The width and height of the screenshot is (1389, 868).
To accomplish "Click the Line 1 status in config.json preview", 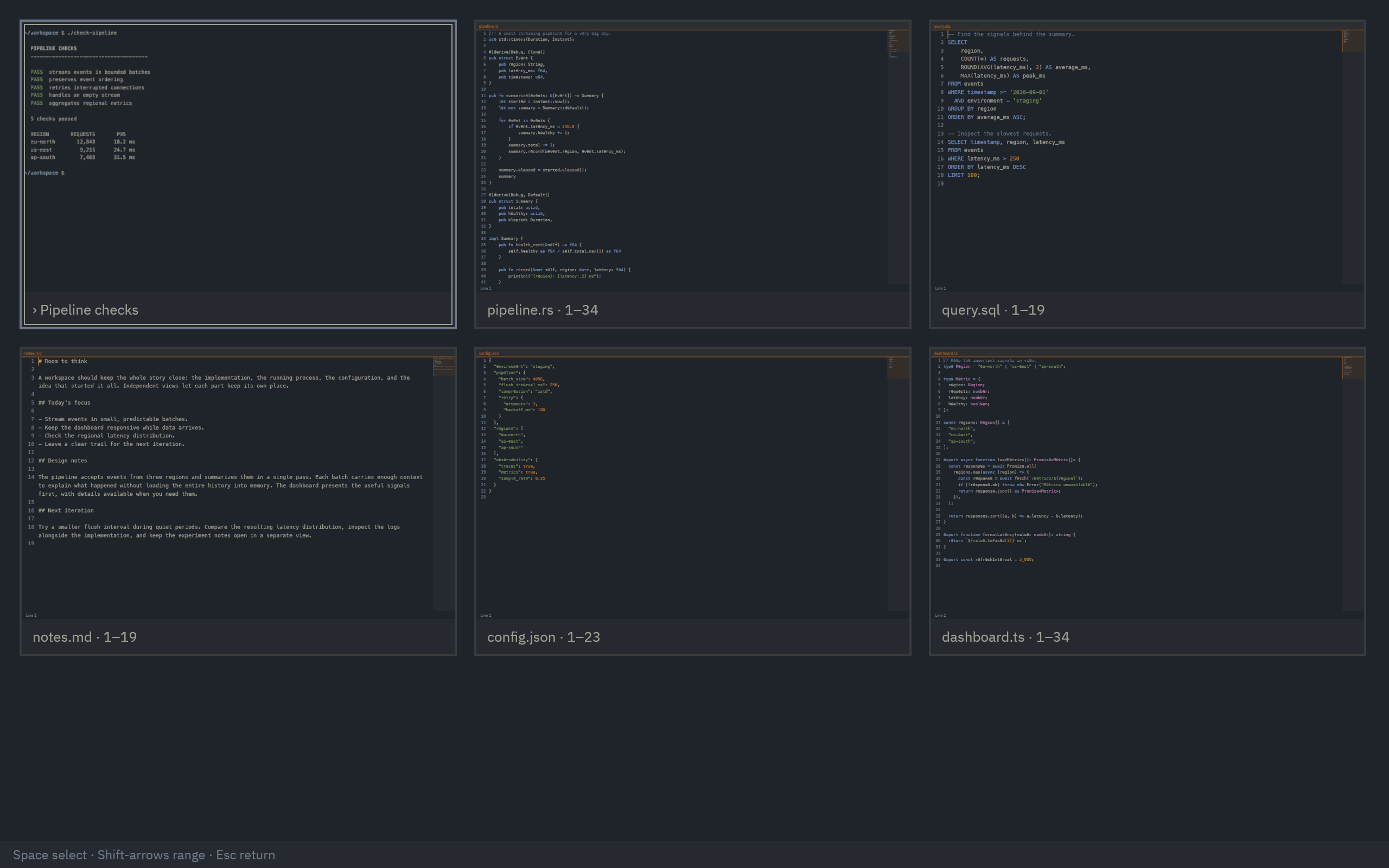I will (x=486, y=615).
